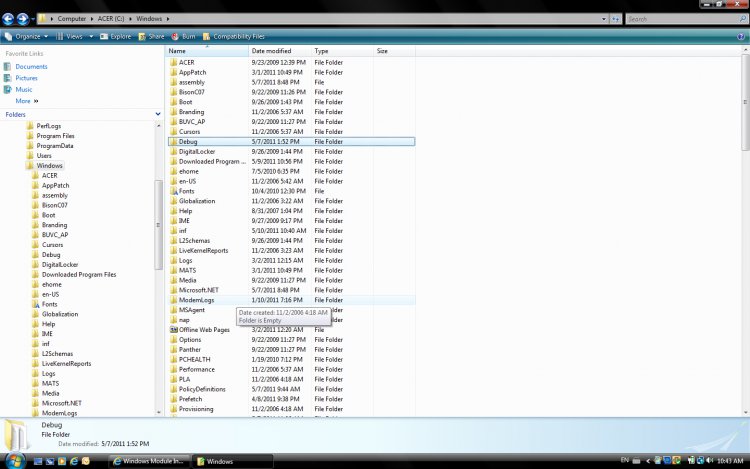The width and height of the screenshot is (750, 469).
Task: Click Explore in the toolbar
Action: tap(115, 36)
